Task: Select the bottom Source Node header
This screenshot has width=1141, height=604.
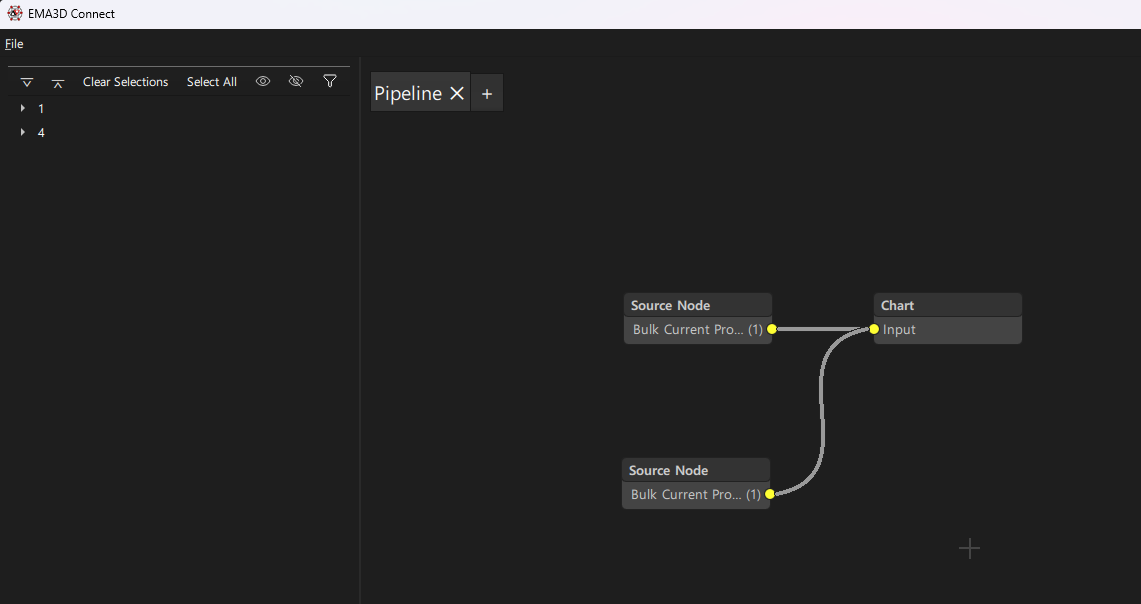Action: point(695,470)
